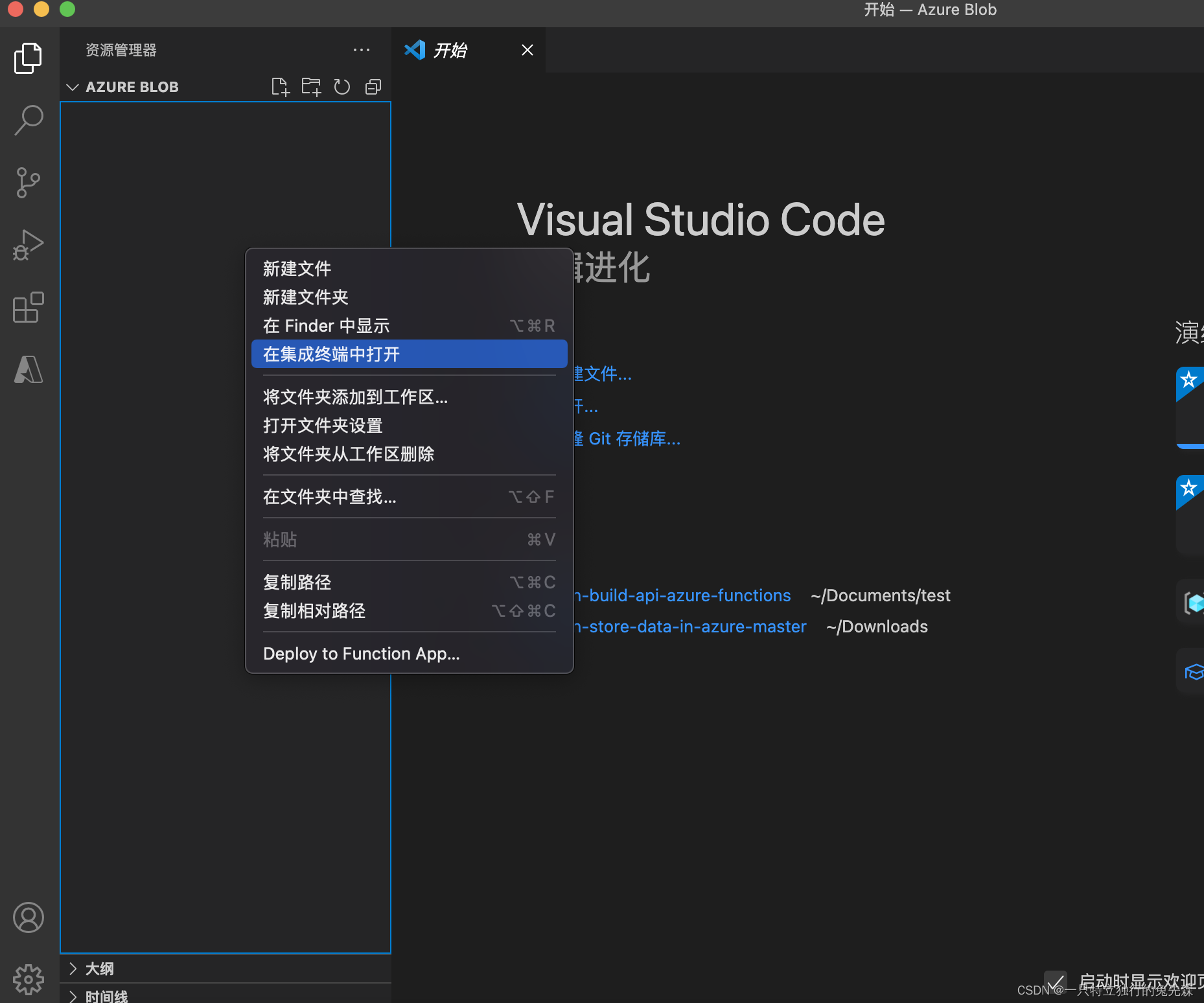This screenshot has width=1204, height=1003.
Task: Open the walkthrough card with graduation cap icon
Action: [x=1190, y=671]
